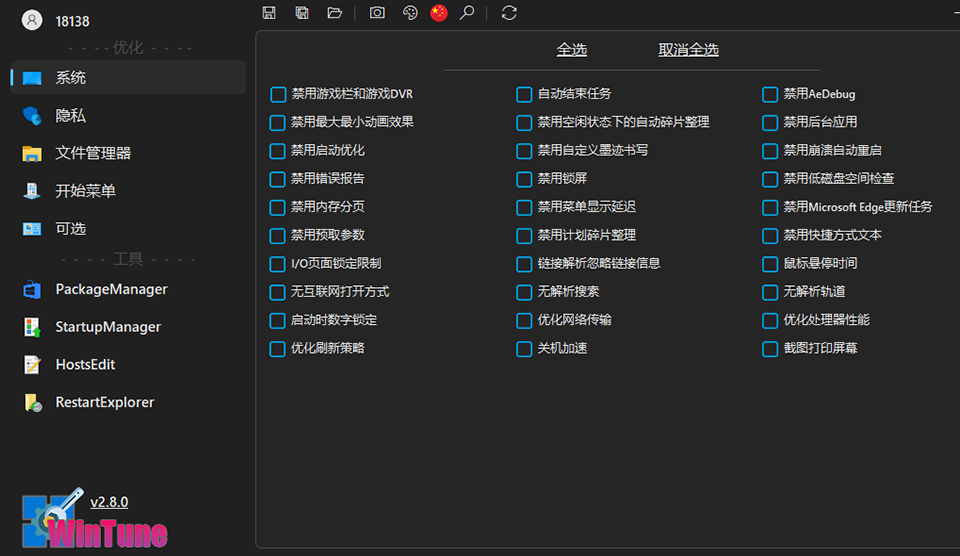Click the camera screenshot icon
The width and height of the screenshot is (960, 556).
[377, 12]
